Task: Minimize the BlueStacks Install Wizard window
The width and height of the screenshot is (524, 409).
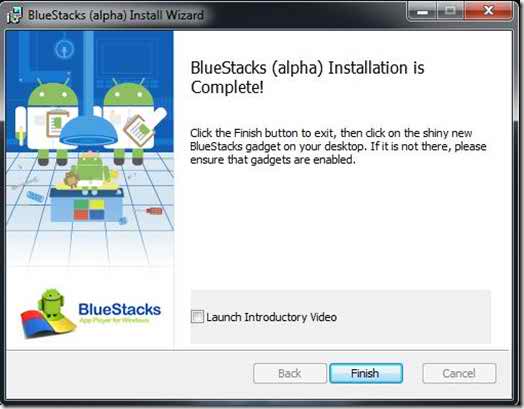Action: coord(422,12)
